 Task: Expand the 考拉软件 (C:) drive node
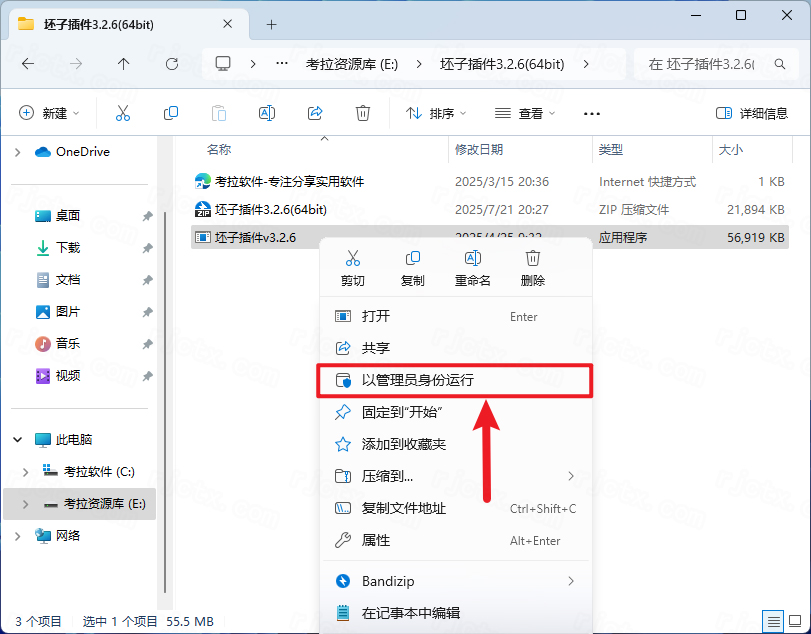(25, 472)
